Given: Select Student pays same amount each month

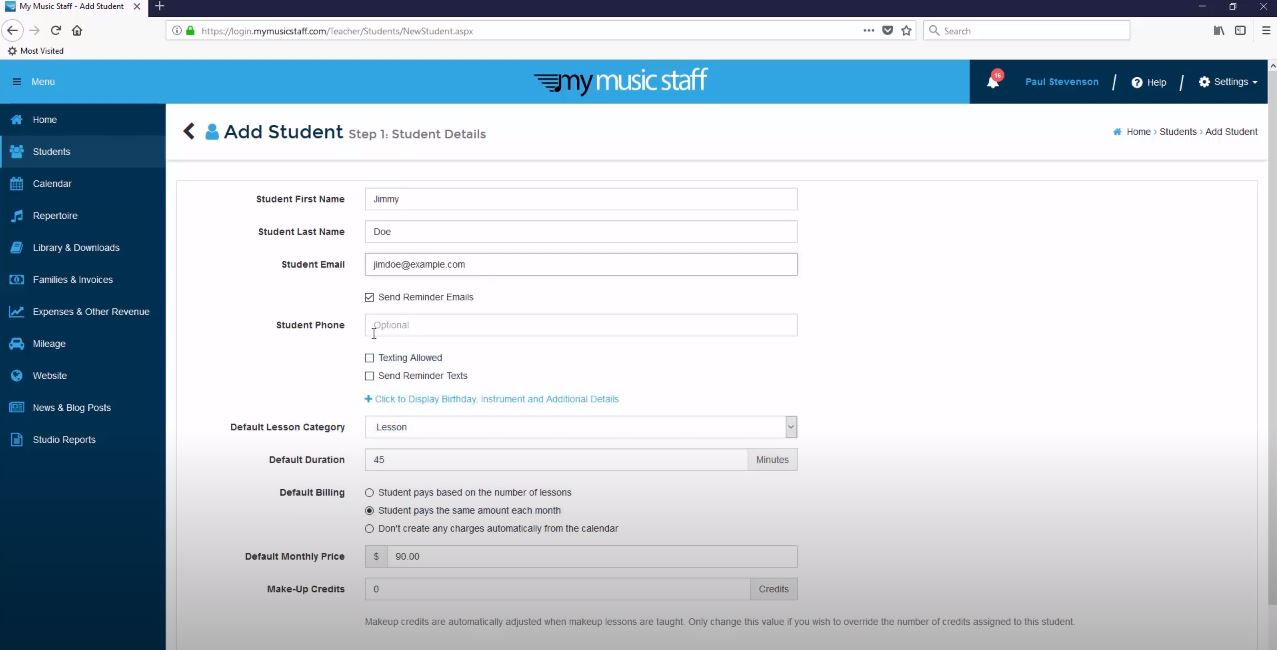Looking at the screenshot, I should (370, 511).
